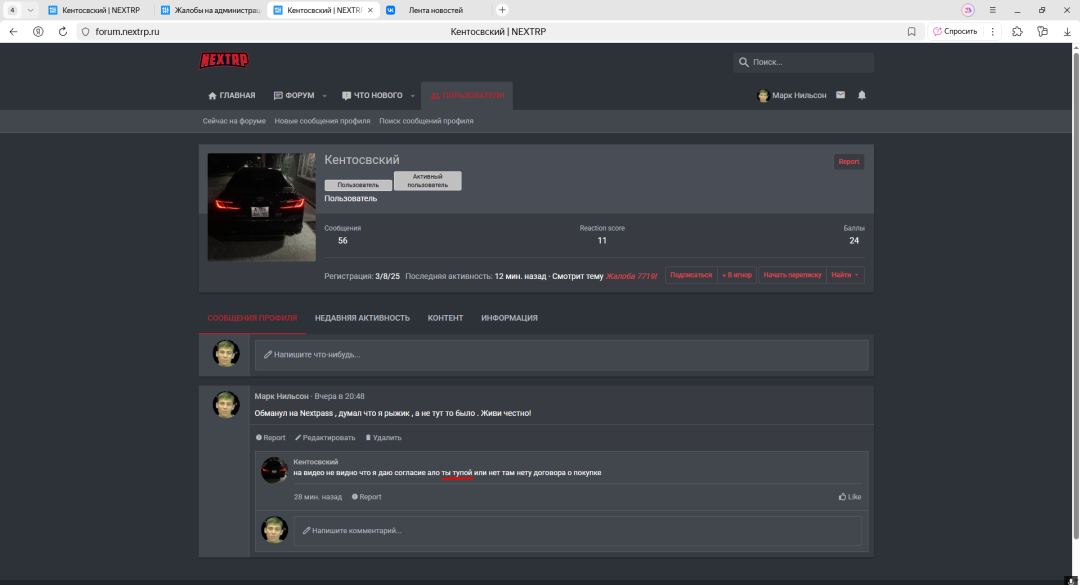Image resolution: width=1080 pixels, height=585 pixels.
Task: Bookmark this page via the address bar icon
Action: [x=911, y=31]
